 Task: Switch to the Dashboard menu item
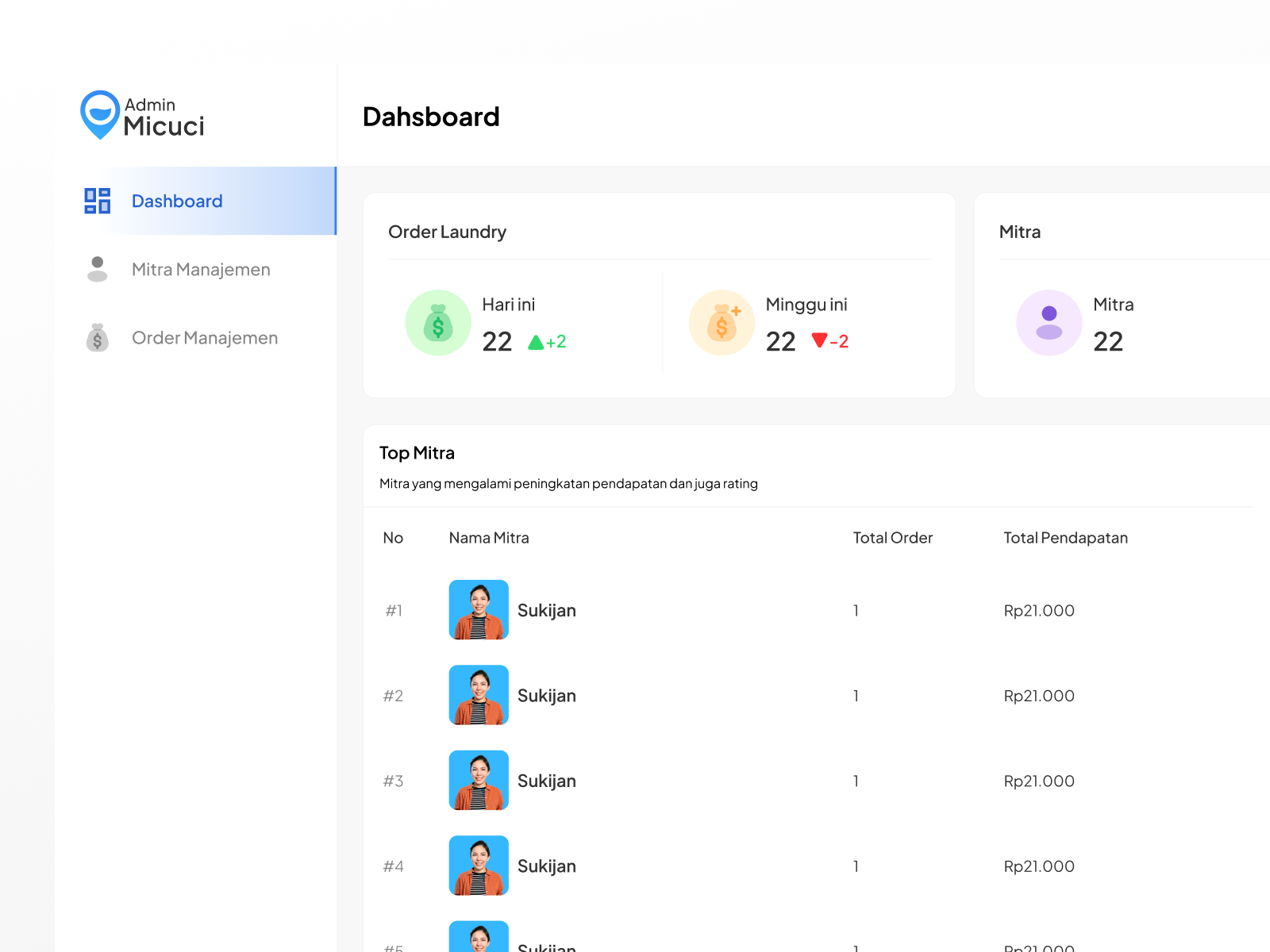click(177, 201)
